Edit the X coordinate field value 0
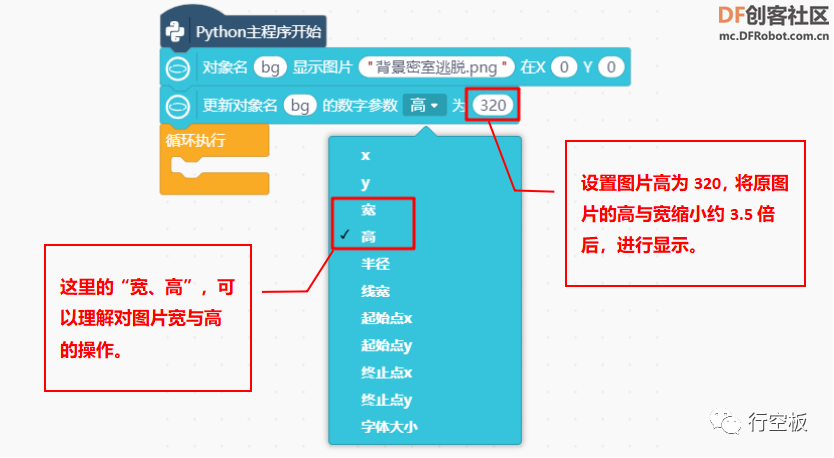This screenshot has width=834, height=458. click(564, 67)
